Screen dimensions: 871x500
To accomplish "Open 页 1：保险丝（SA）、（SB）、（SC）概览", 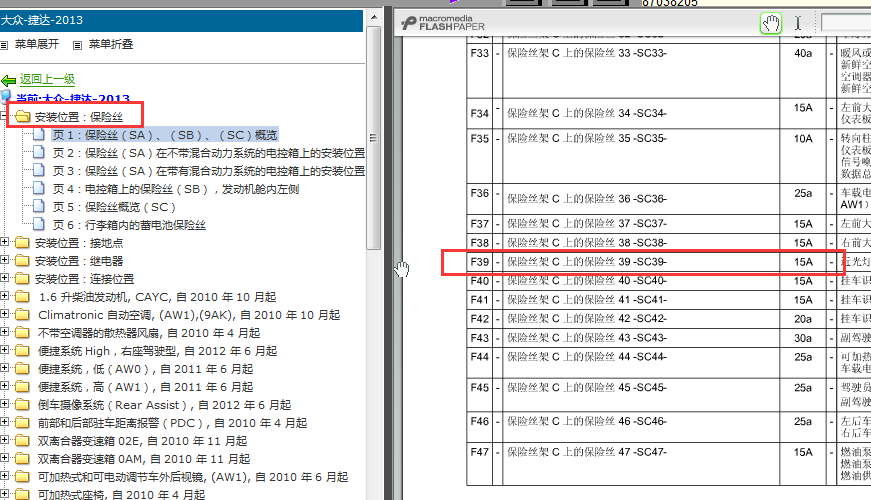I will (165, 135).
